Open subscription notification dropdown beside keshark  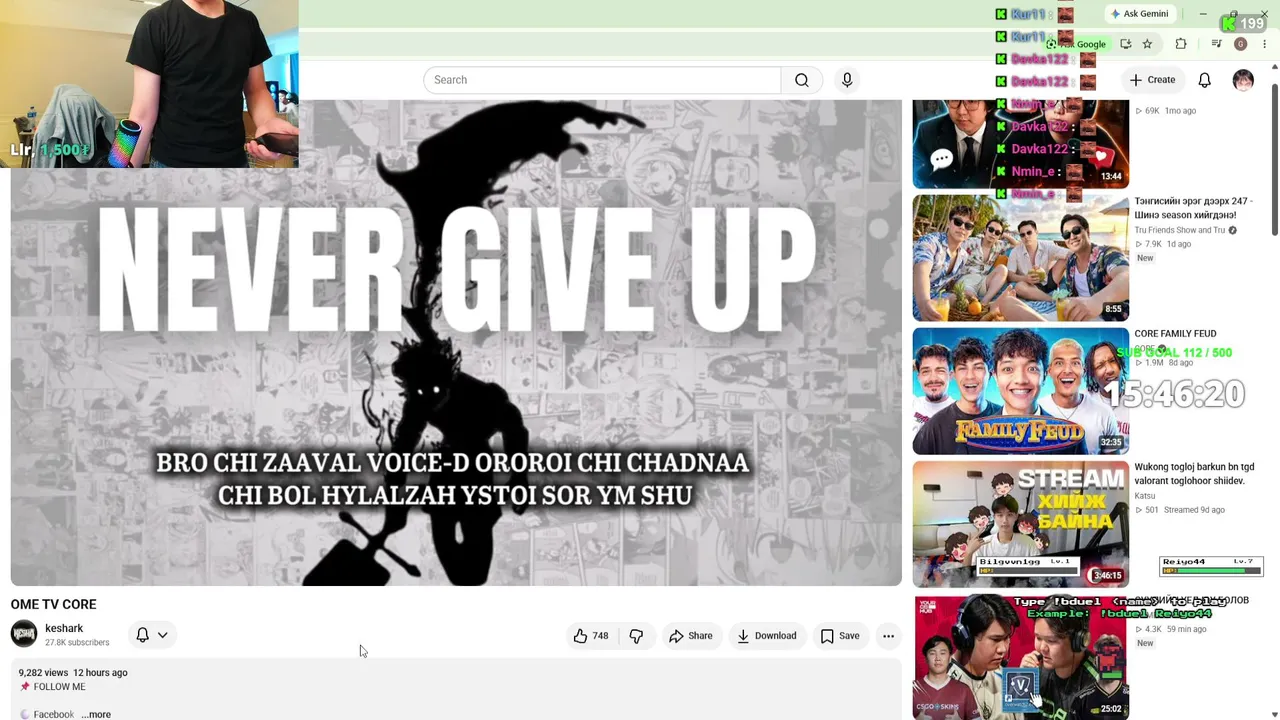[152, 635]
